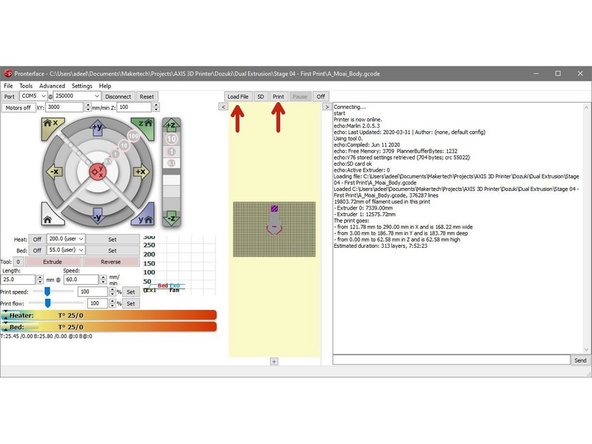Image resolution: width=592 pixels, height=444 pixels.
Task: Click the SD button
Action: pyautogui.click(x=261, y=97)
